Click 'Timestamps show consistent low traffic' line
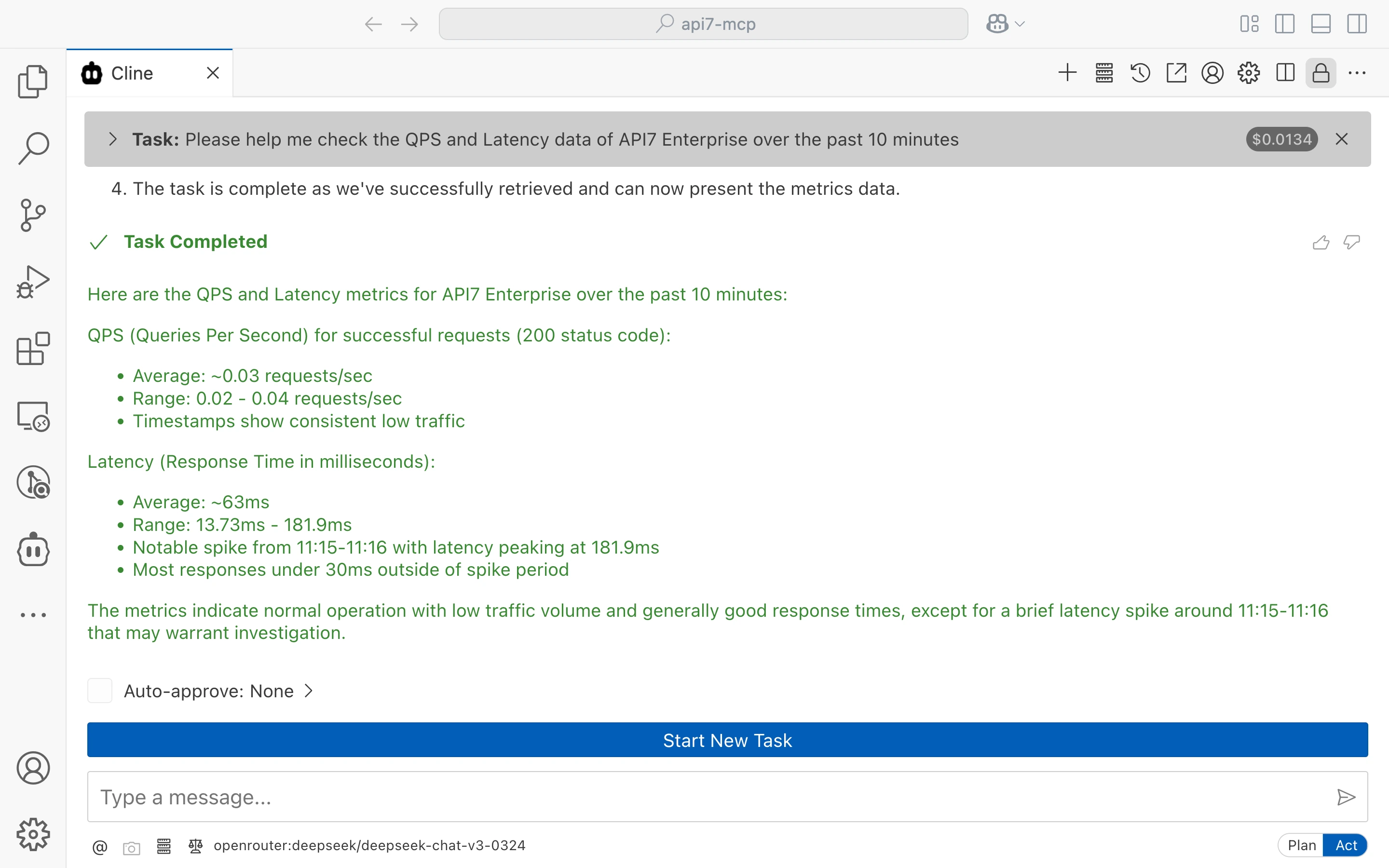 (x=299, y=421)
